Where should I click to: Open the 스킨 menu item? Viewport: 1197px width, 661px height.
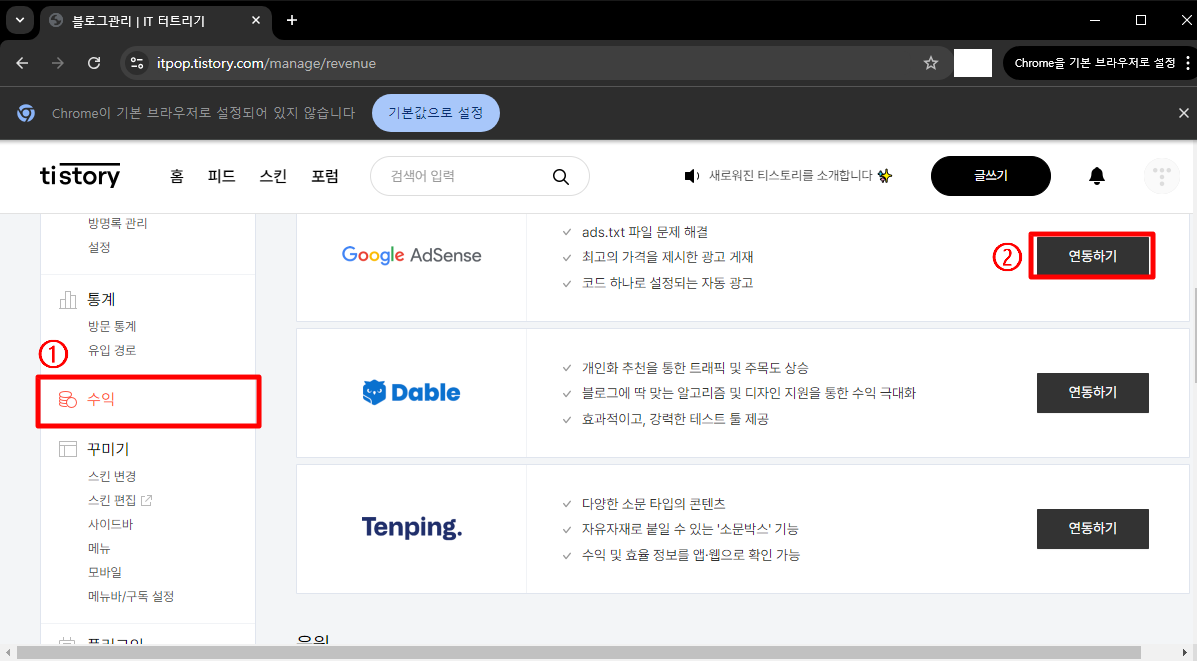[x=273, y=176]
